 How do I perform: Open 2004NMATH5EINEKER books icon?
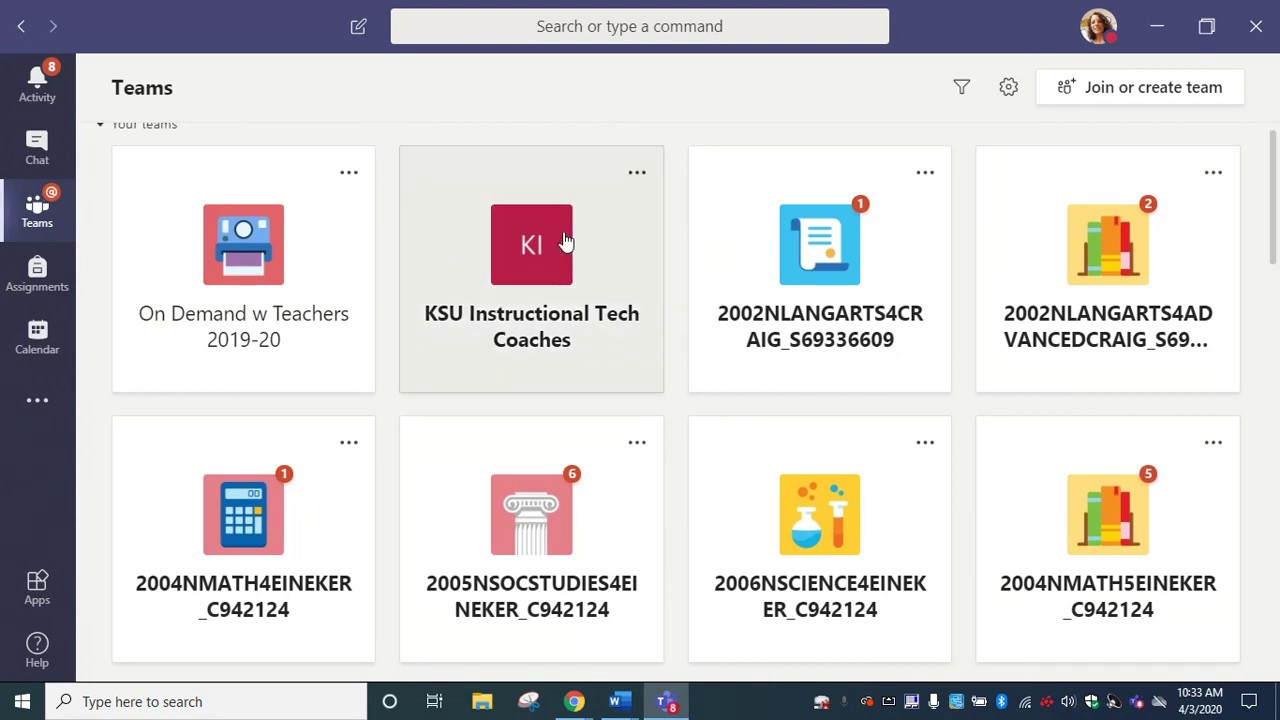point(1107,515)
